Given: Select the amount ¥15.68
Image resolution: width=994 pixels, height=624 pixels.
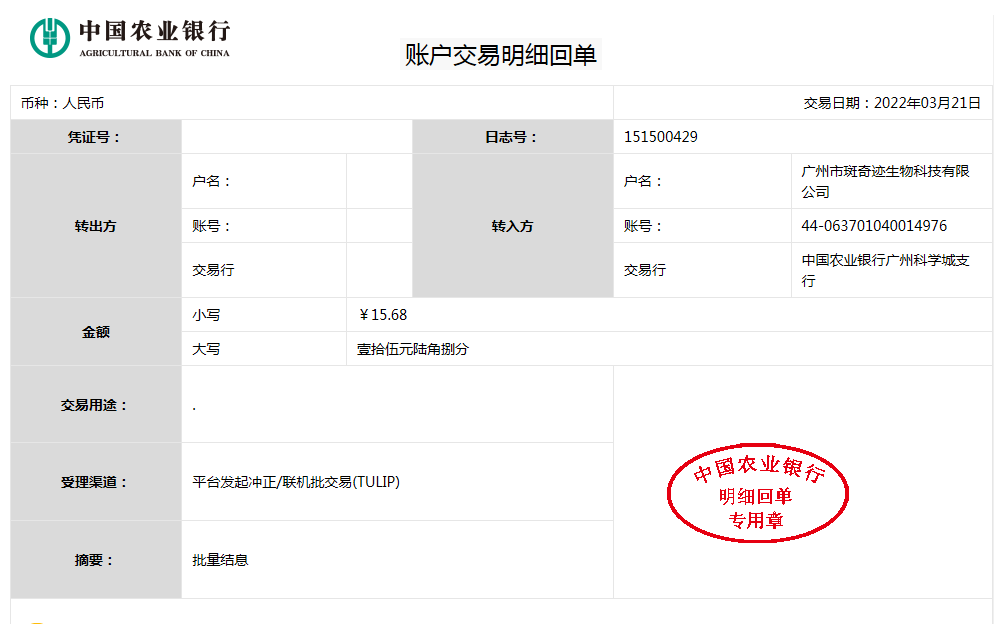Looking at the screenshot, I should pyautogui.click(x=382, y=315).
